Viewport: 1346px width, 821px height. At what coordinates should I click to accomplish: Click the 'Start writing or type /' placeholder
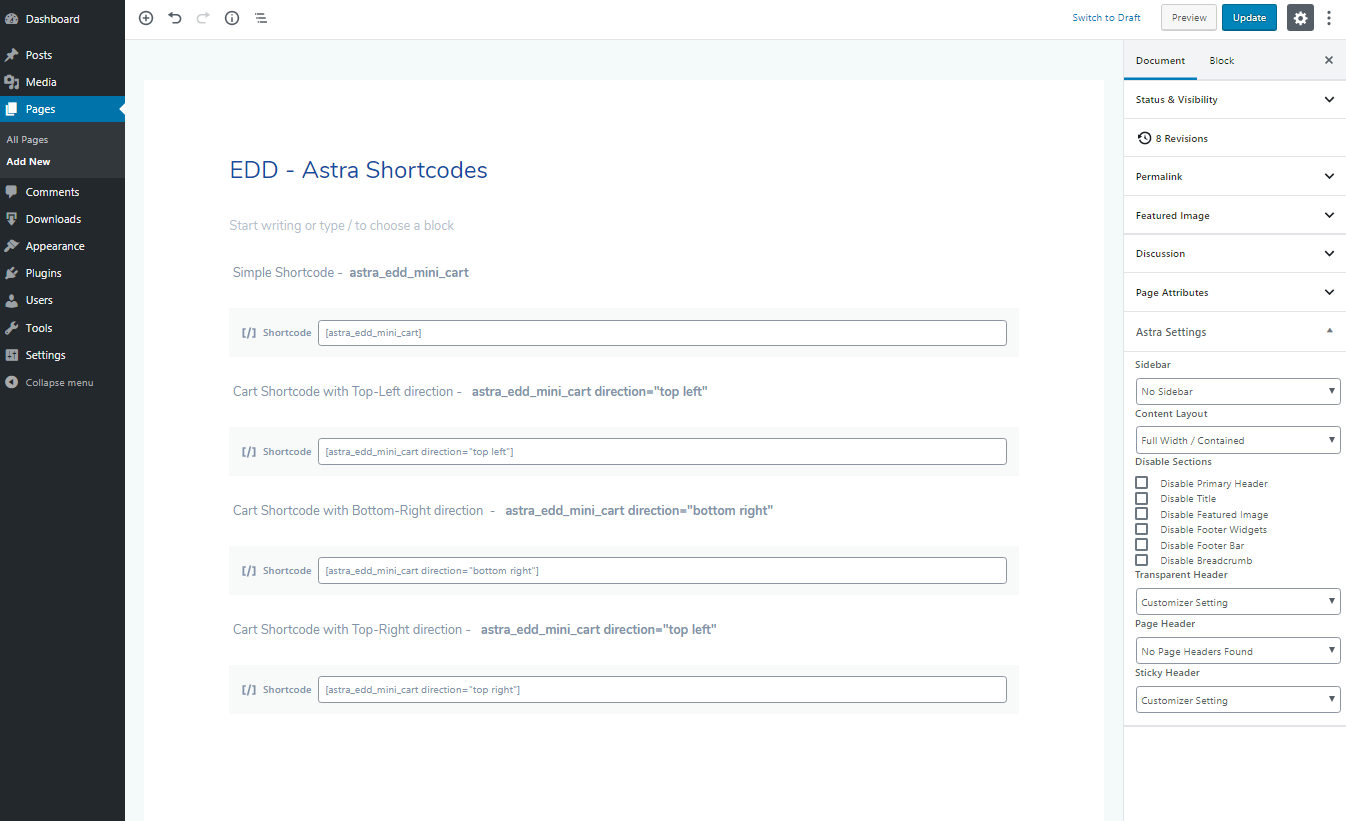(342, 225)
